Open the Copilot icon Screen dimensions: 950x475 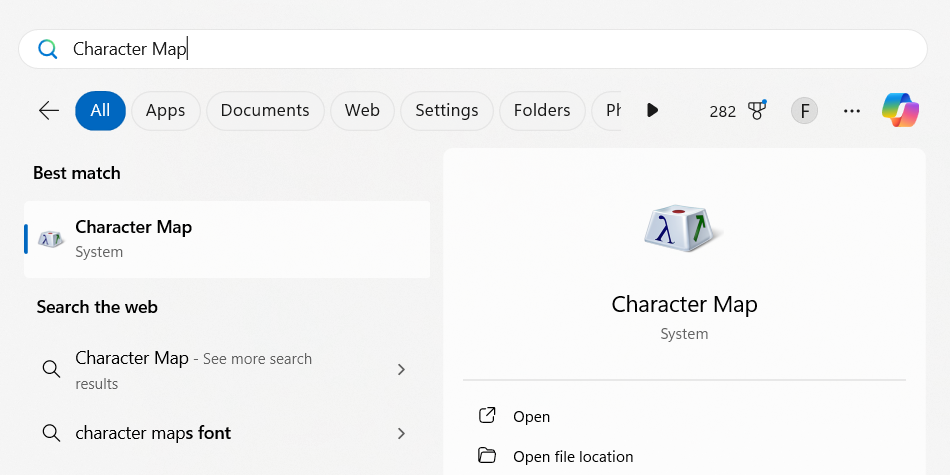900,110
